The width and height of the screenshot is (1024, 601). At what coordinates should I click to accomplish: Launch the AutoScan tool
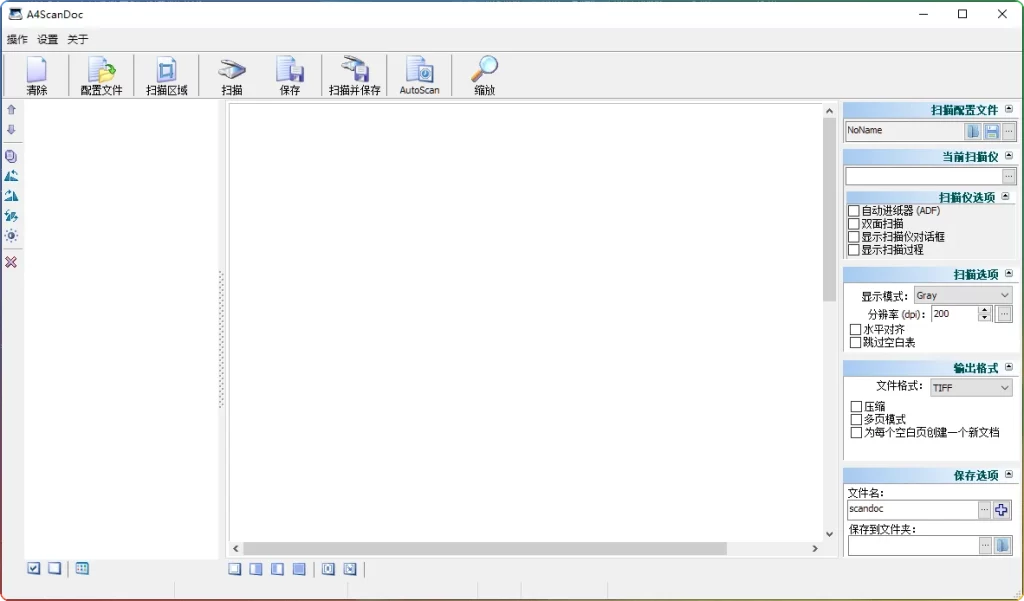coord(419,76)
